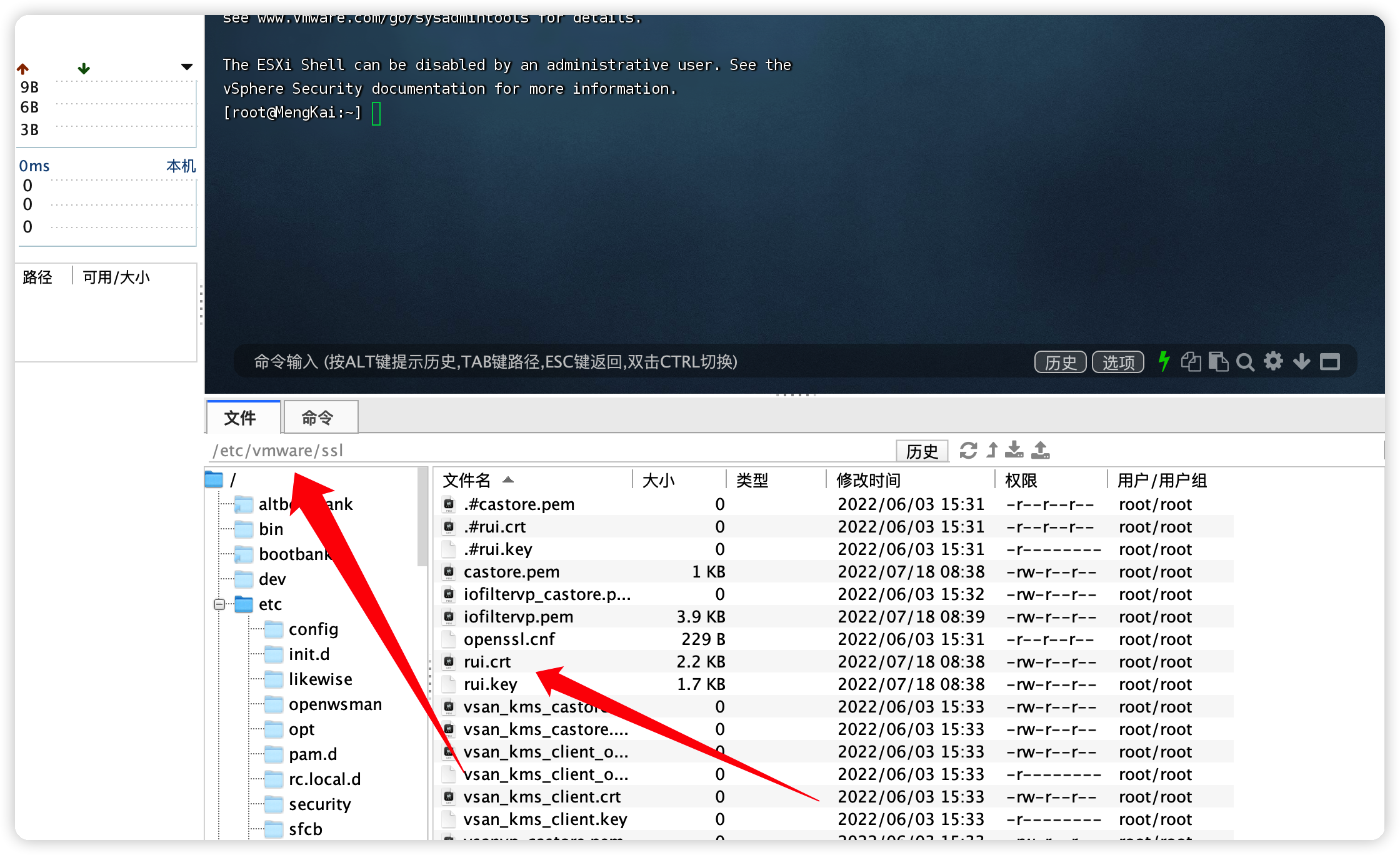The height and width of the screenshot is (855, 1400).
Task: Click the copy icon in terminal toolbar
Action: 1191,362
